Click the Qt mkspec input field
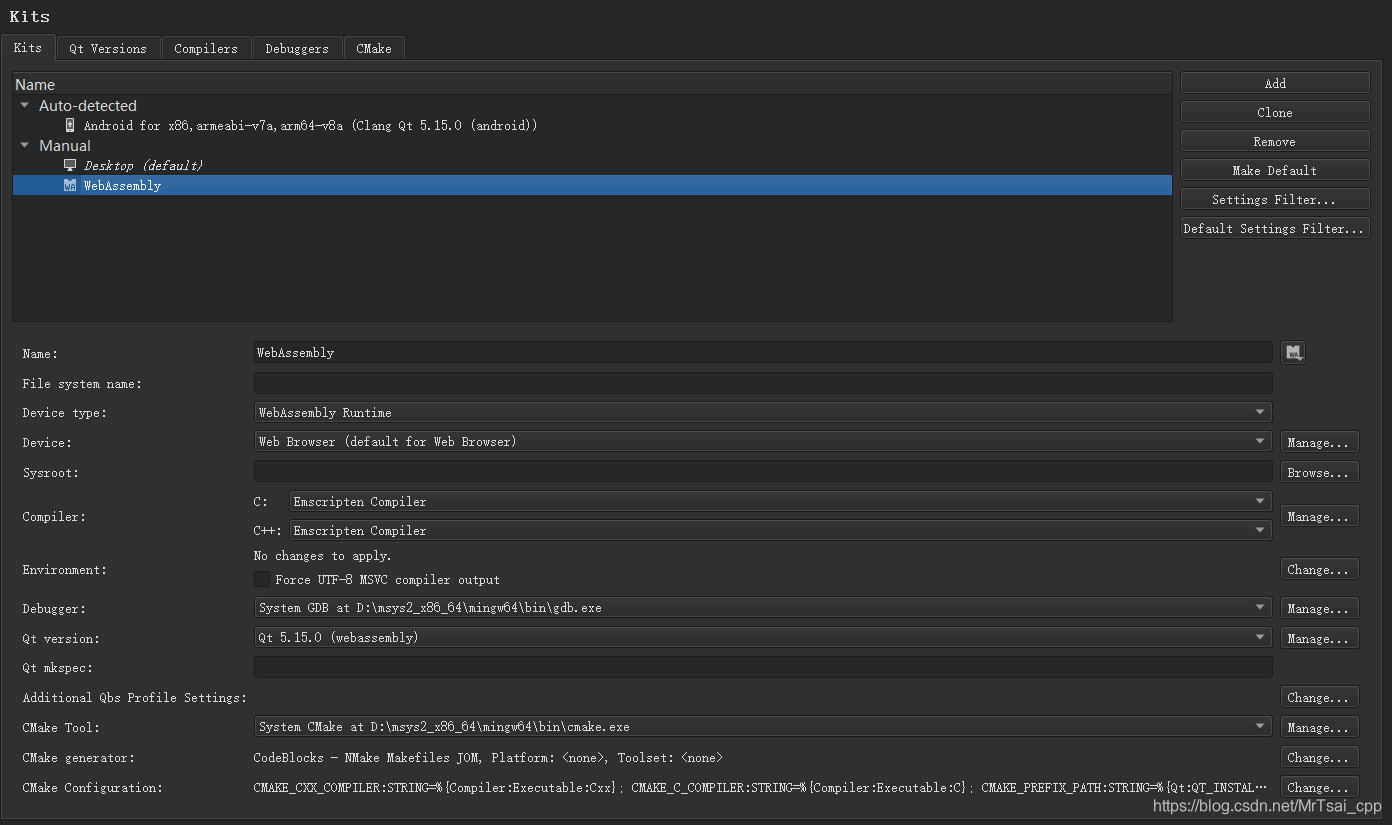Image resolution: width=1392 pixels, height=825 pixels. tap(763, 667)
